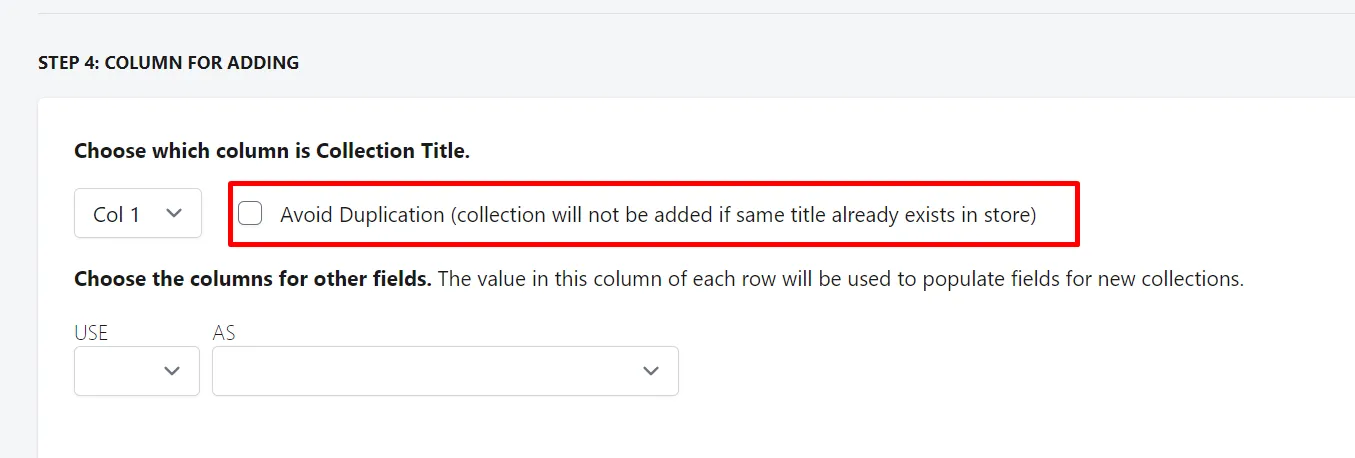Click the parenthetical note about existing store titles
1355x458 pixels.
coord(743,214)
